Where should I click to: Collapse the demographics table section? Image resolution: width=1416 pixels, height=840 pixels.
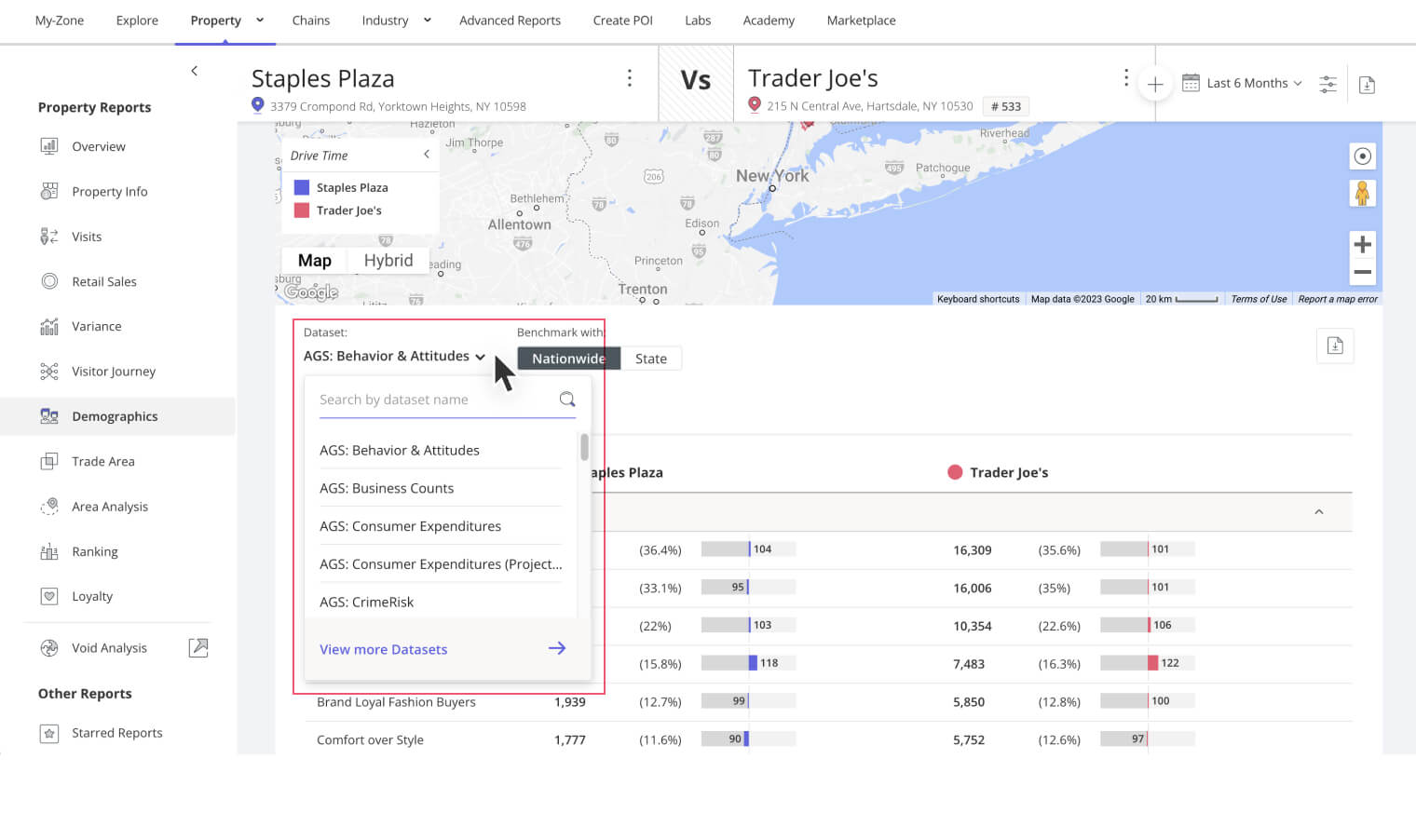[x=1319, y=512]
